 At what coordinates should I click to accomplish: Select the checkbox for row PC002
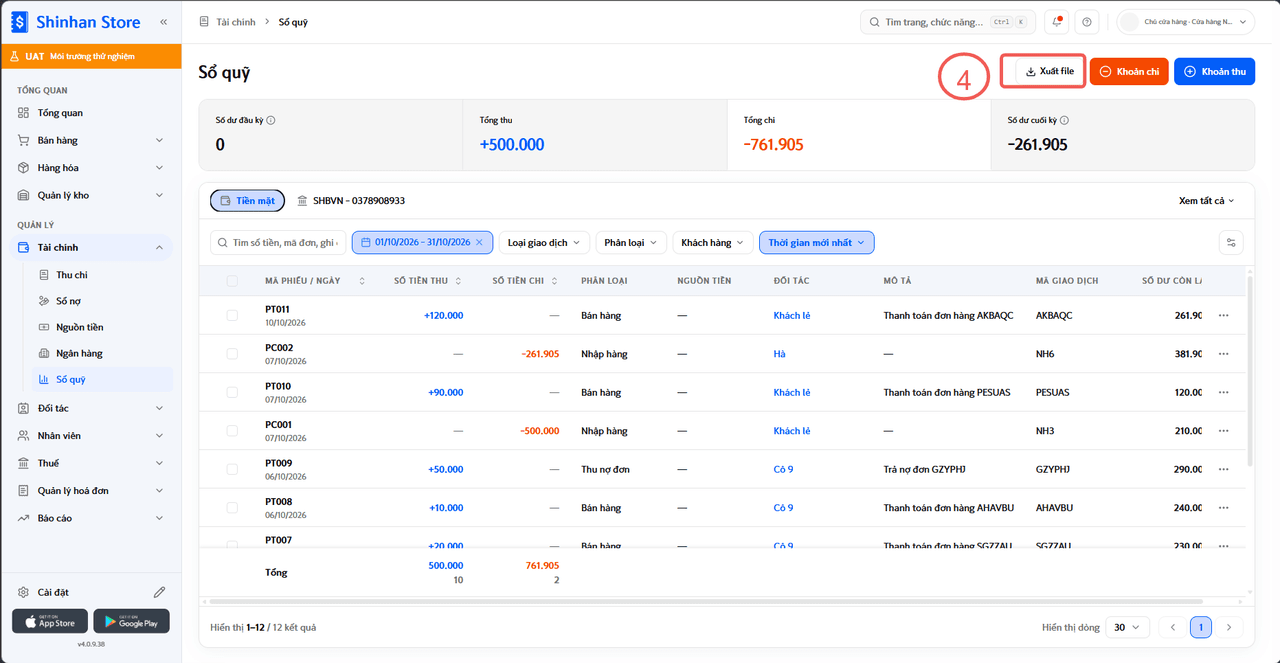[x=232, y=354]
